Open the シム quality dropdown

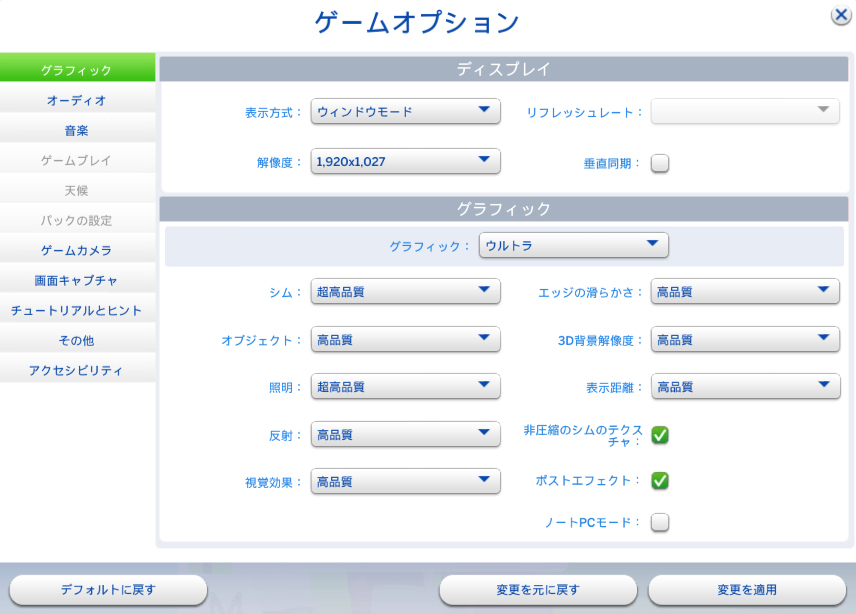(x=405, y=291)
